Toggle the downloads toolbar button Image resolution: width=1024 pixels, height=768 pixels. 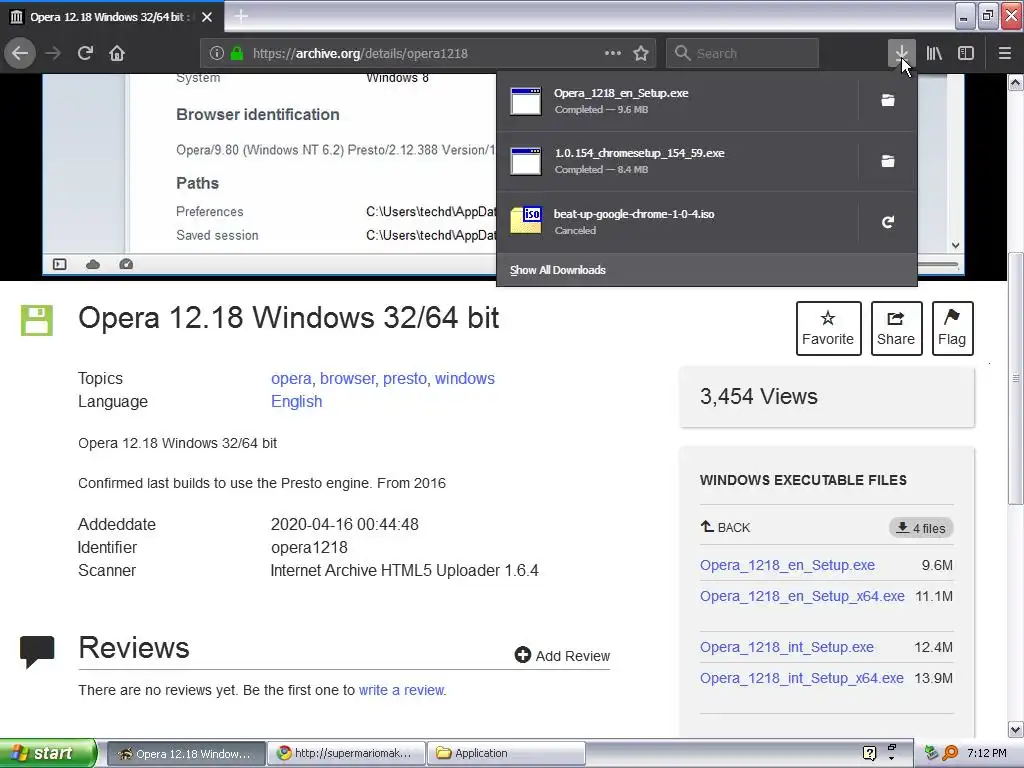(x=901, y=53)
